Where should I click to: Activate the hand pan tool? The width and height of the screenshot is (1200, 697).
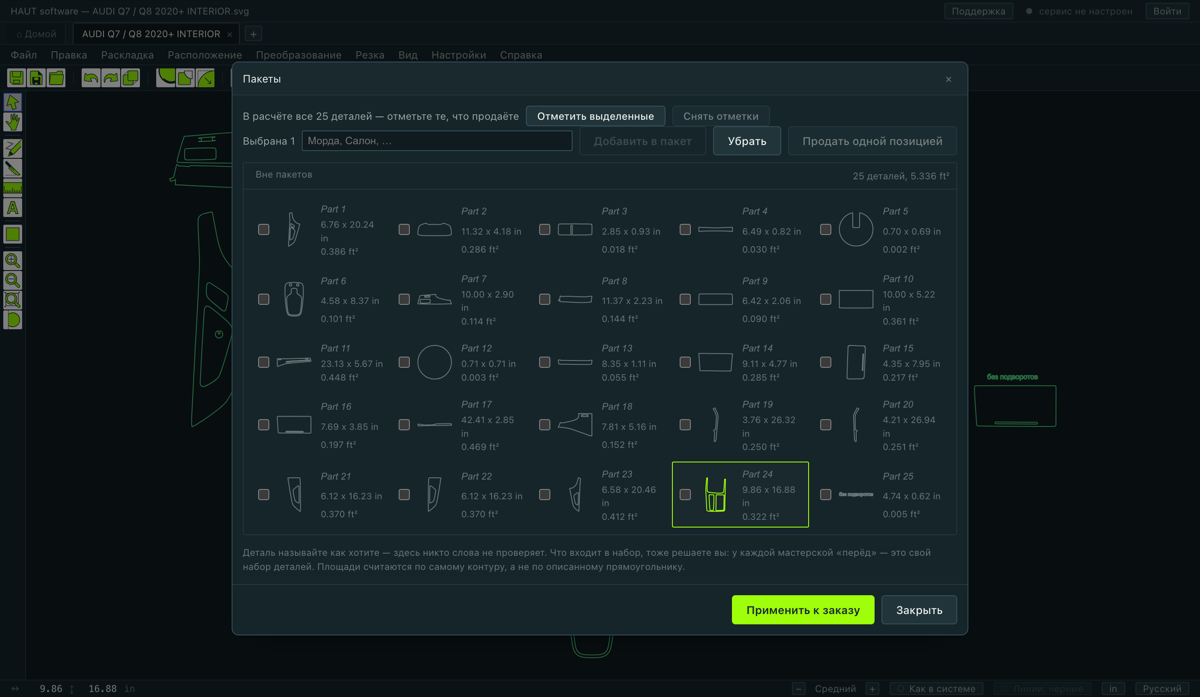click(x=12, y=122)
